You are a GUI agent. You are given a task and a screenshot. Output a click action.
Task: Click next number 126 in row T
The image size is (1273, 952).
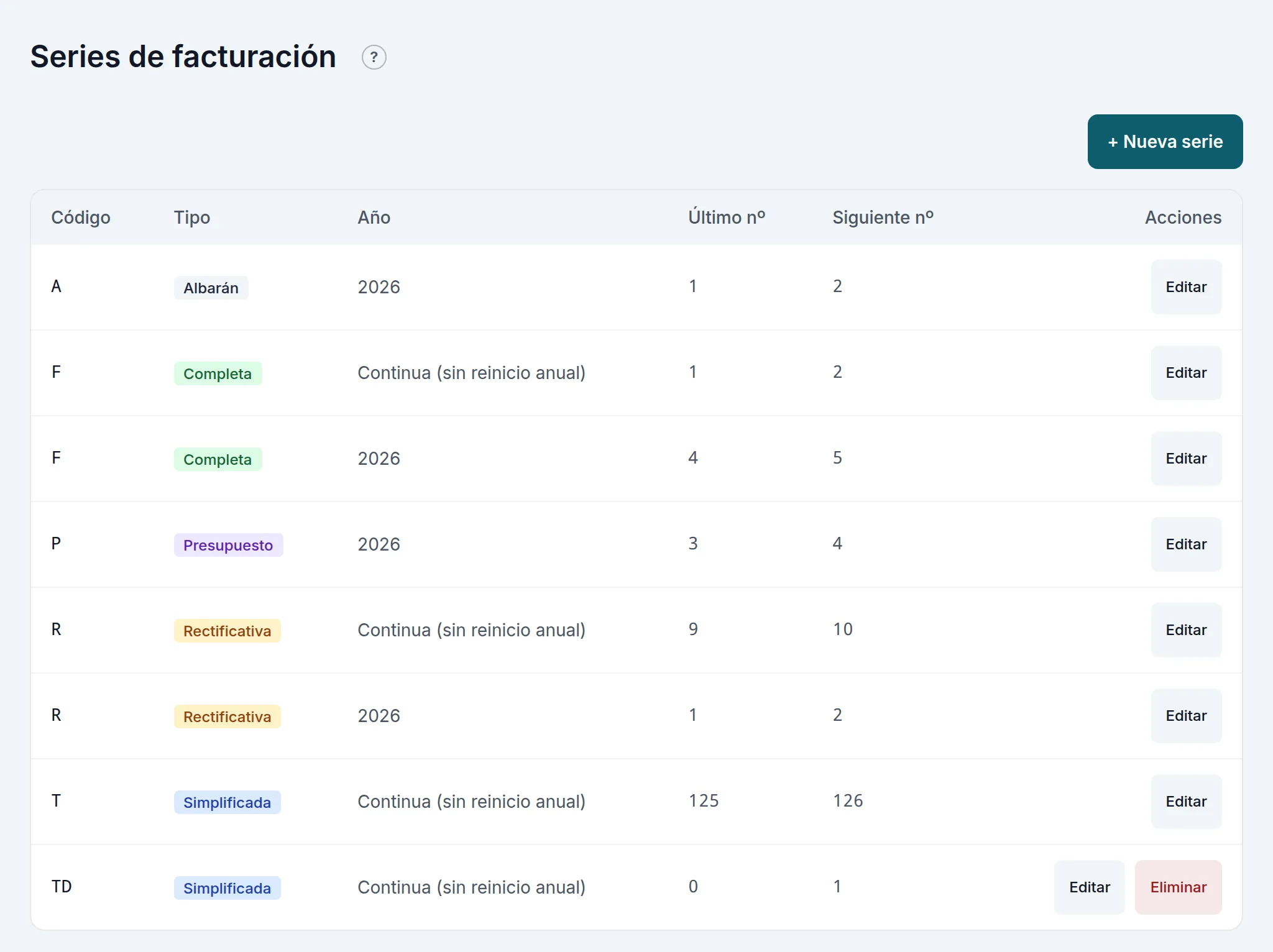click(848, 800)
